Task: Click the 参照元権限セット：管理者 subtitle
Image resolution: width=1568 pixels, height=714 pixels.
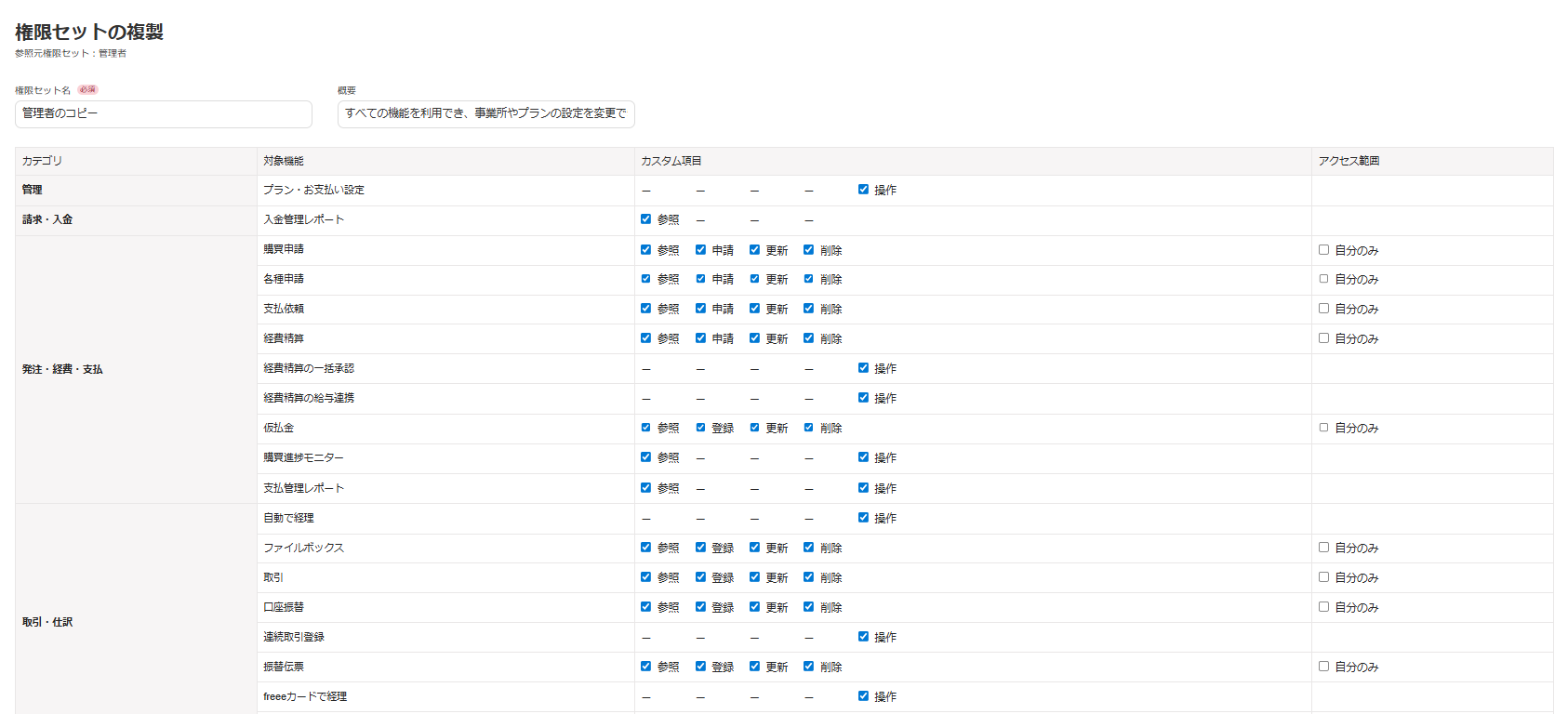Action: 71,54
